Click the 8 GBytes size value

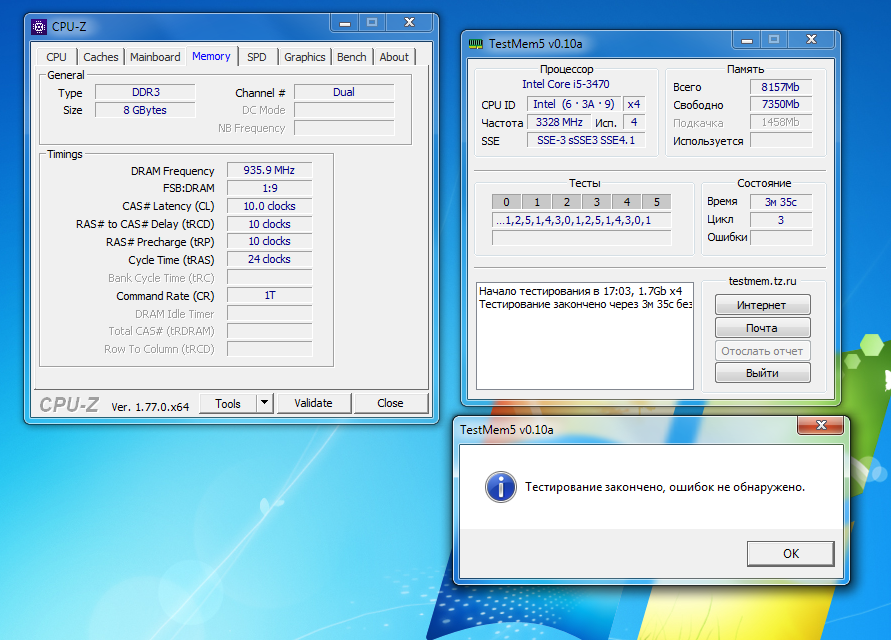click(145, 110)
